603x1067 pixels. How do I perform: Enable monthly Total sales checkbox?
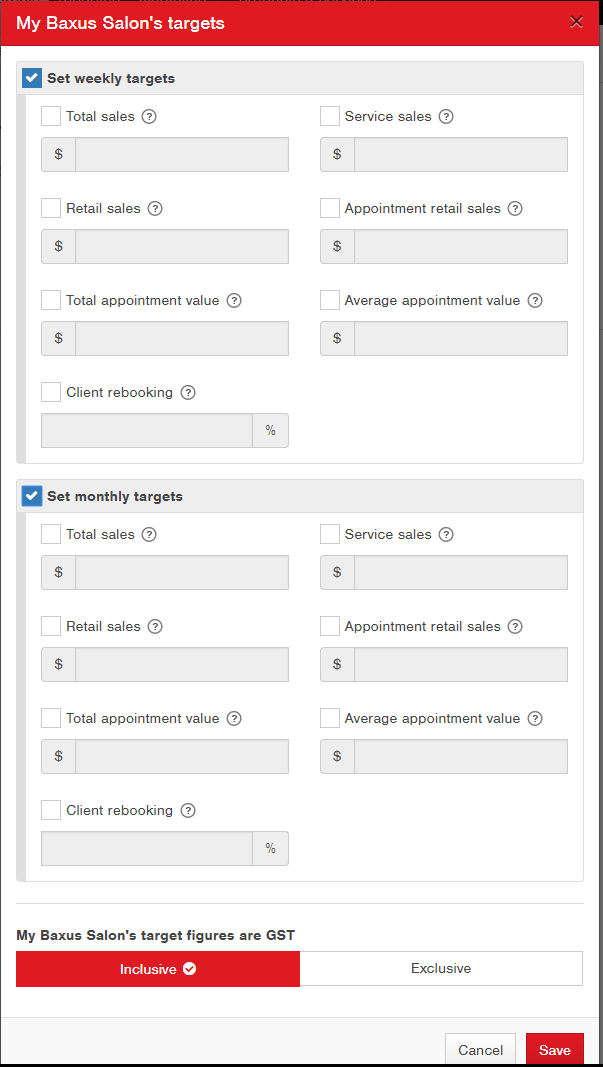(x=51, y=534)
